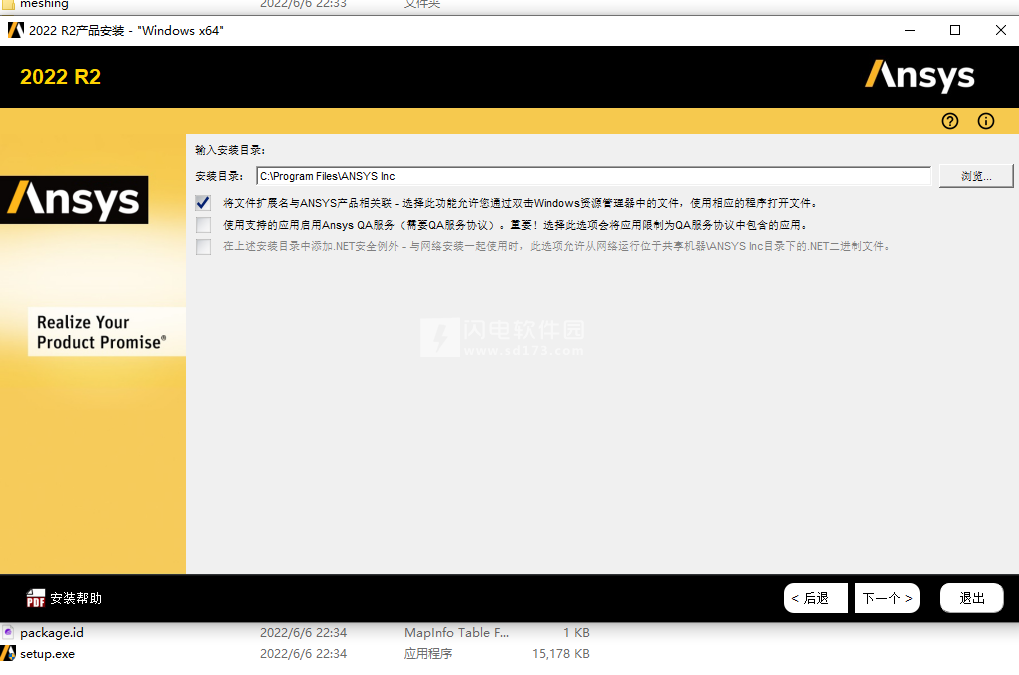Image resolution: width=1019 pixels, height=675 pixels.
Task: Click the install directory path field
Action: pos(593,176)
